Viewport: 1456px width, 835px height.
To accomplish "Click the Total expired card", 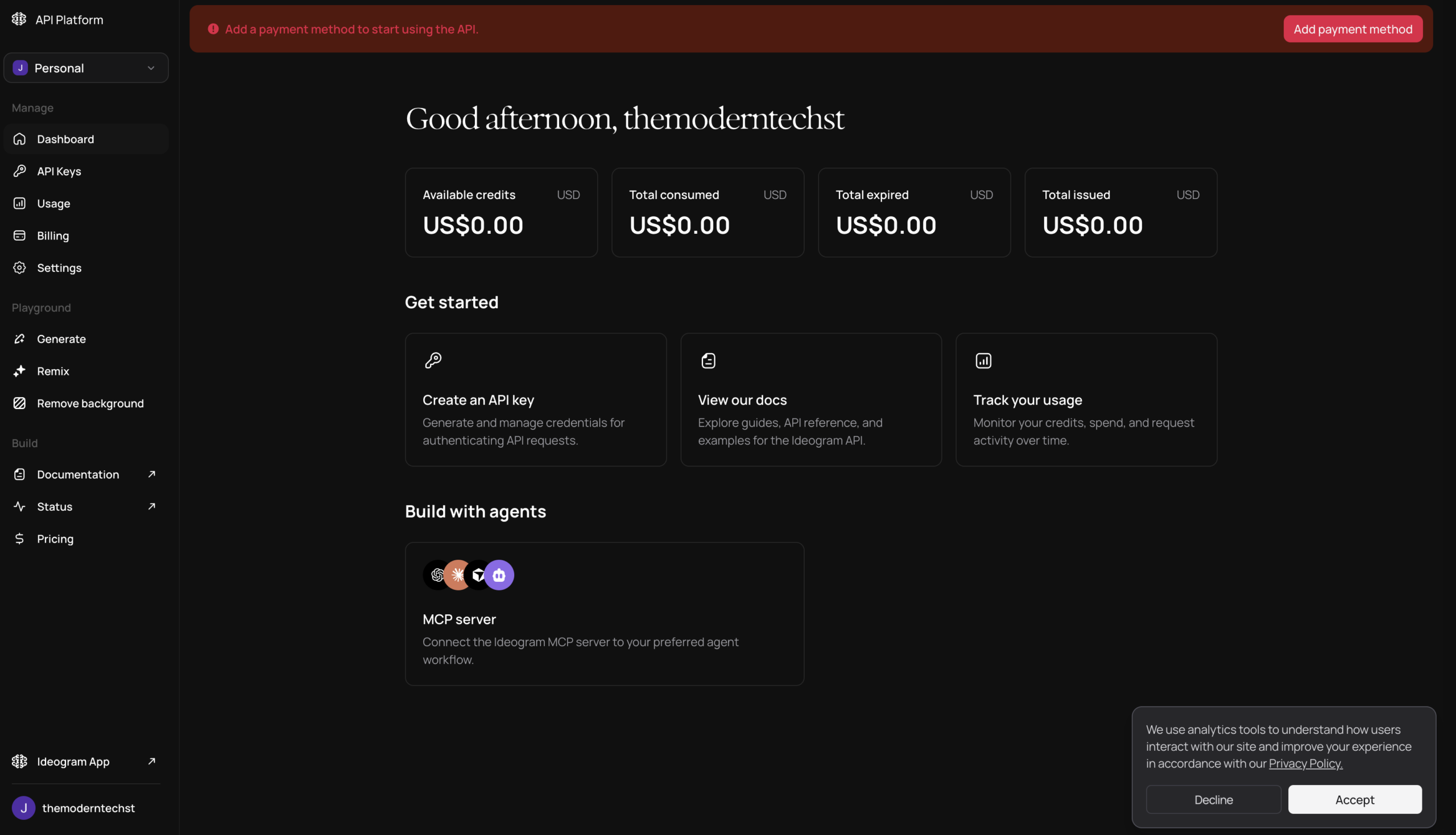I will pyautogui.click(x=914, y=212).
